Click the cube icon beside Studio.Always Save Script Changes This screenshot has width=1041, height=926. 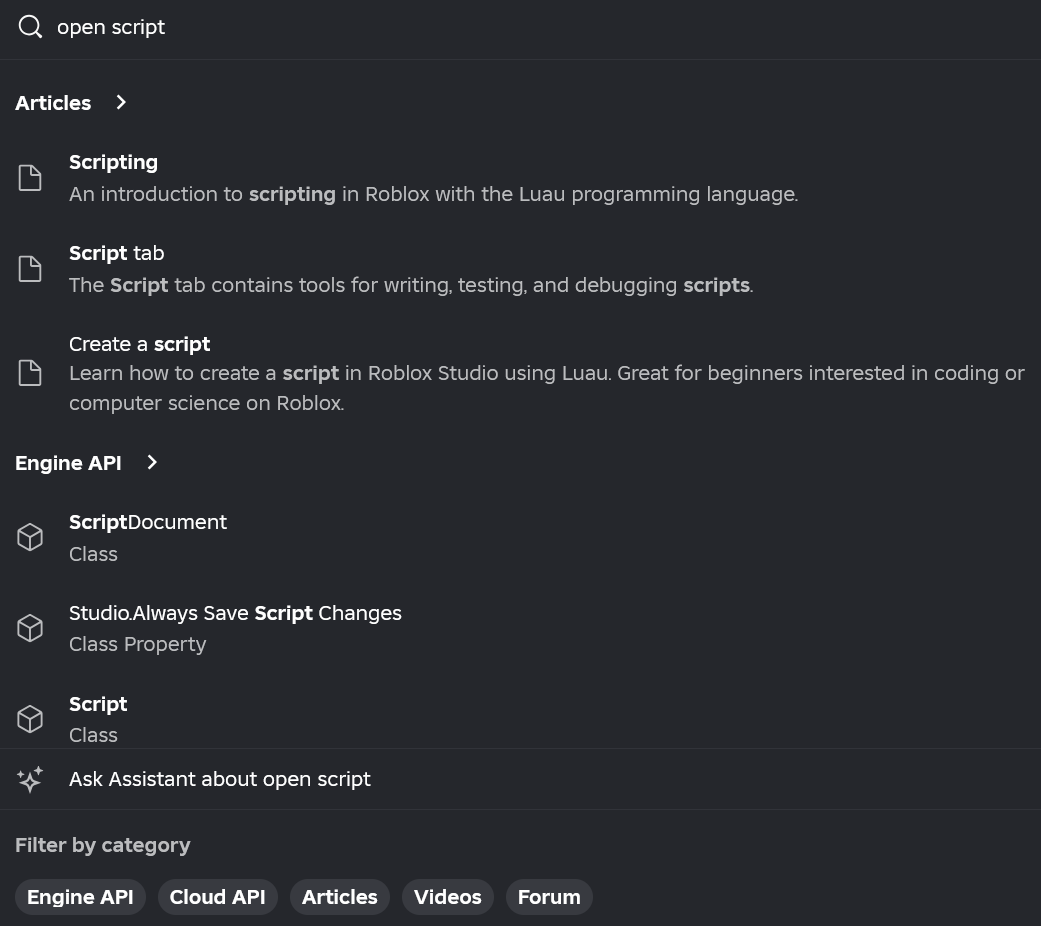pos(30,628)
